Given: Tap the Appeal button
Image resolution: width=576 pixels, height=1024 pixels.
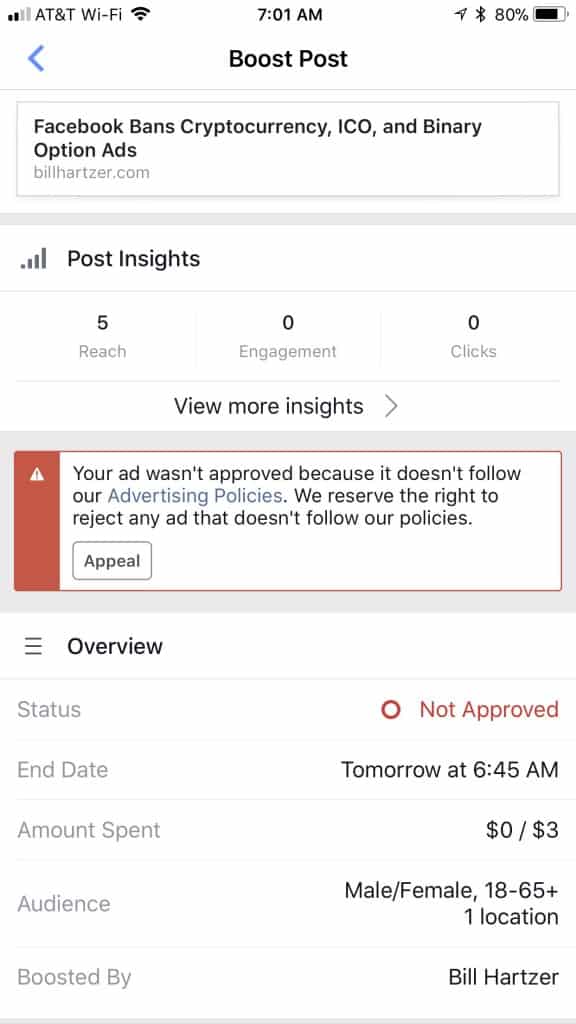Looking at the screenshot, I should [x=112, y=560].
